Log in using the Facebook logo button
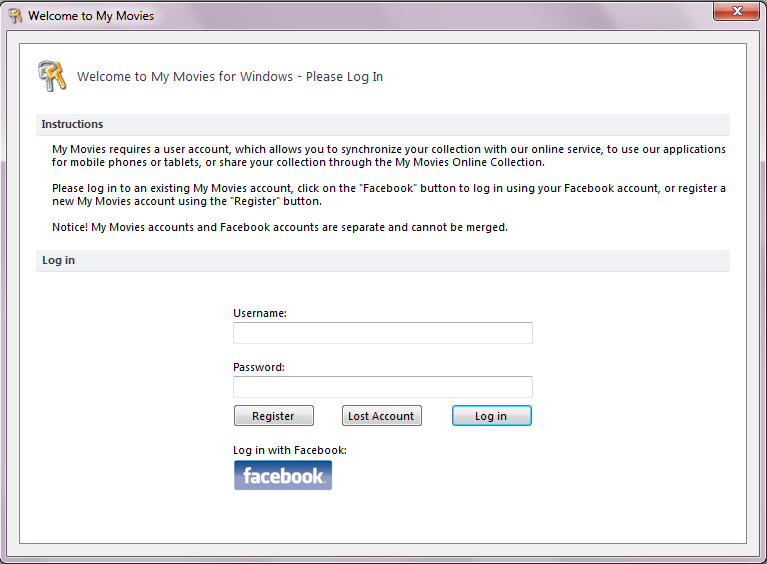Screen dimensions: 767x564 coord(283,476)
